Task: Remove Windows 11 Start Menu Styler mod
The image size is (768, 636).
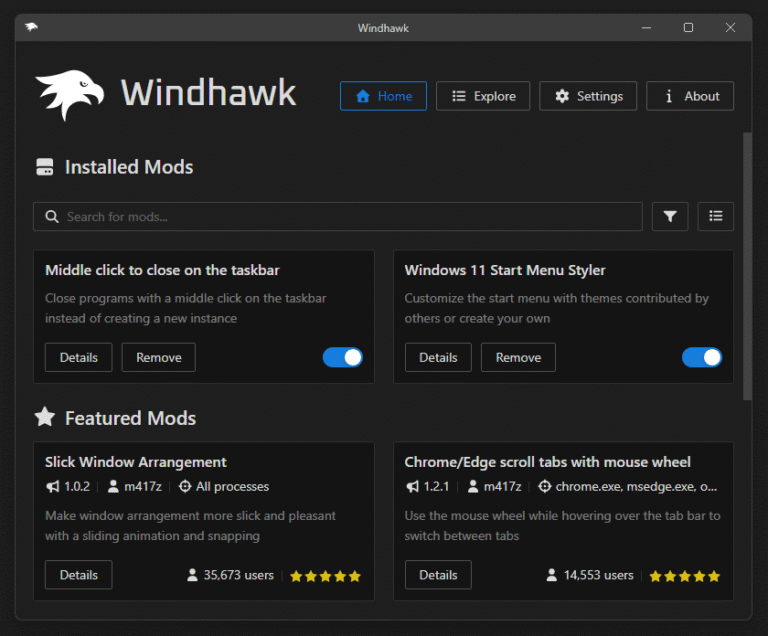Action: (x=518, y=357)
